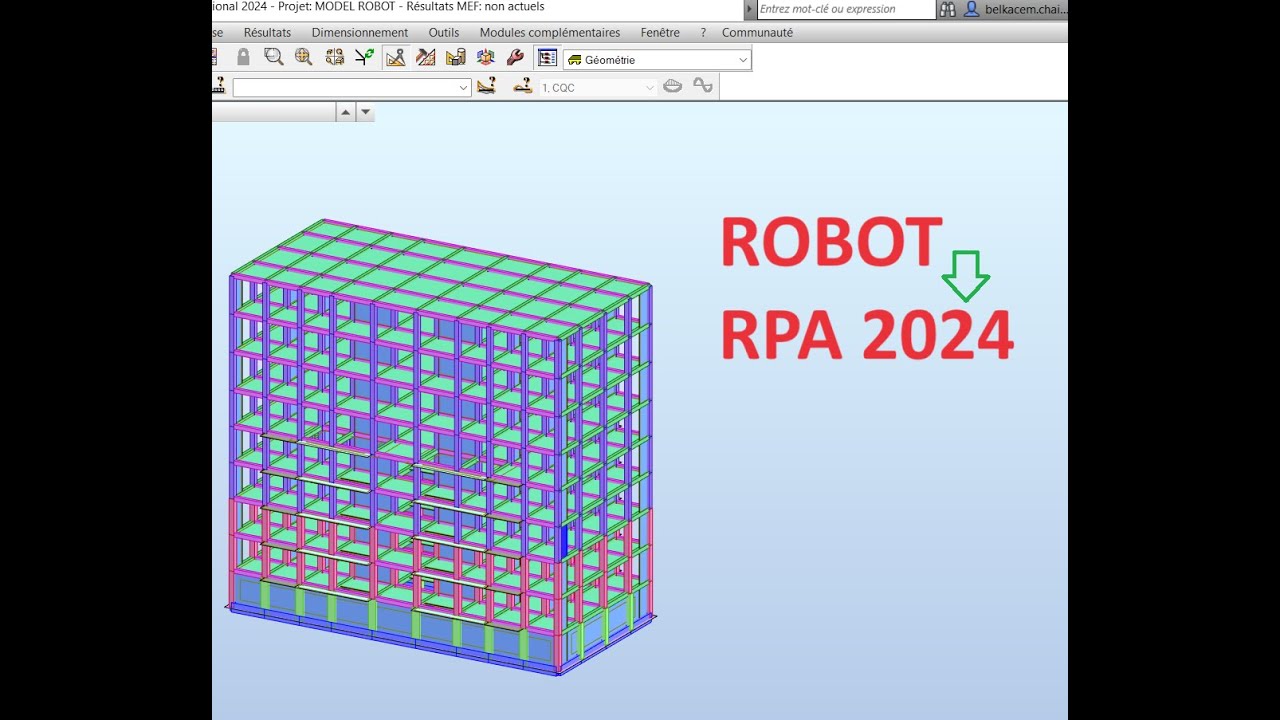Click the orange zoom-all magnifier icon
1280x720 pixels.
click(303, 58)
